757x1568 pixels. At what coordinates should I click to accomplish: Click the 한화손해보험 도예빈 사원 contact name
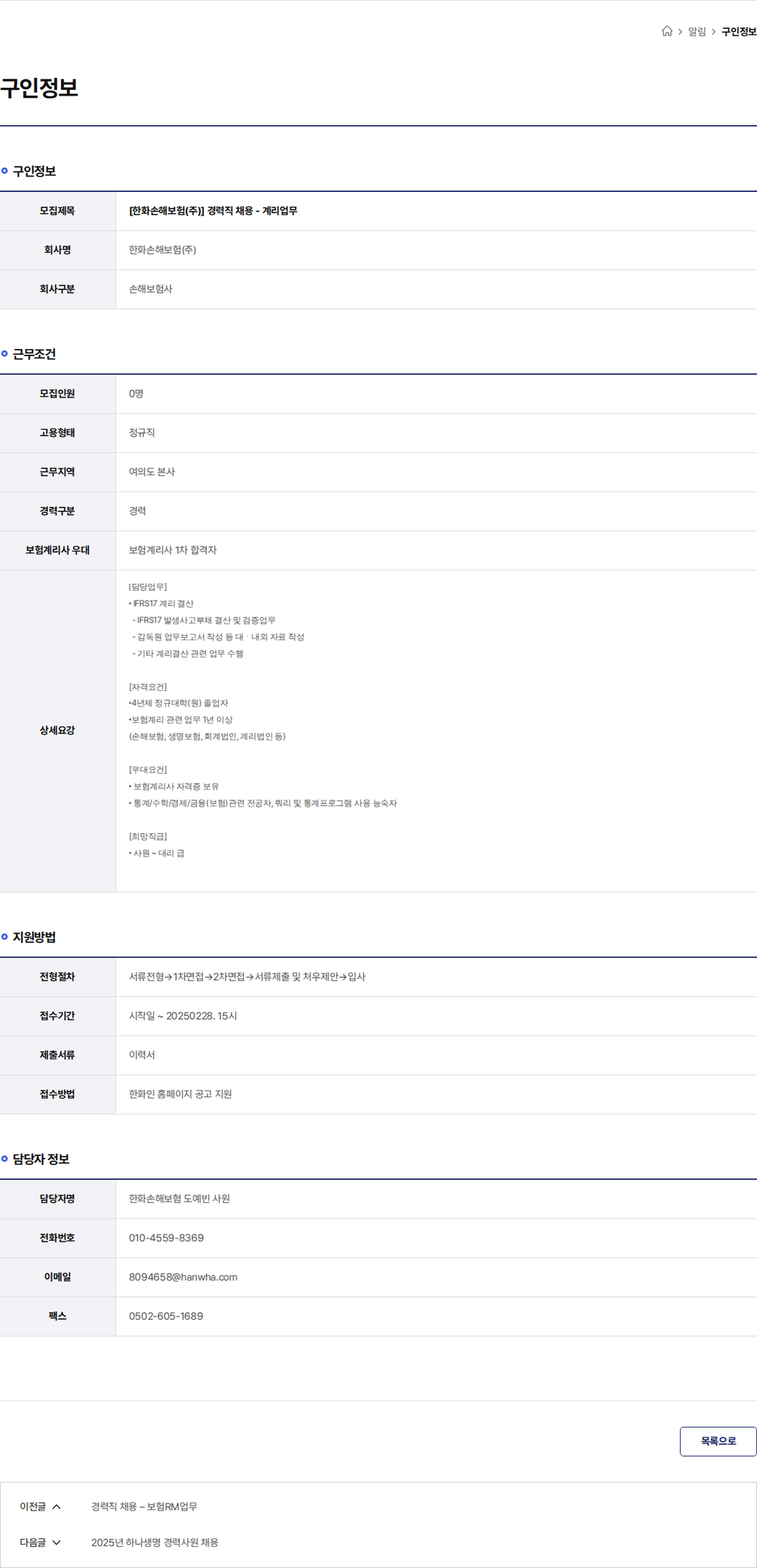pos(179,1198)
